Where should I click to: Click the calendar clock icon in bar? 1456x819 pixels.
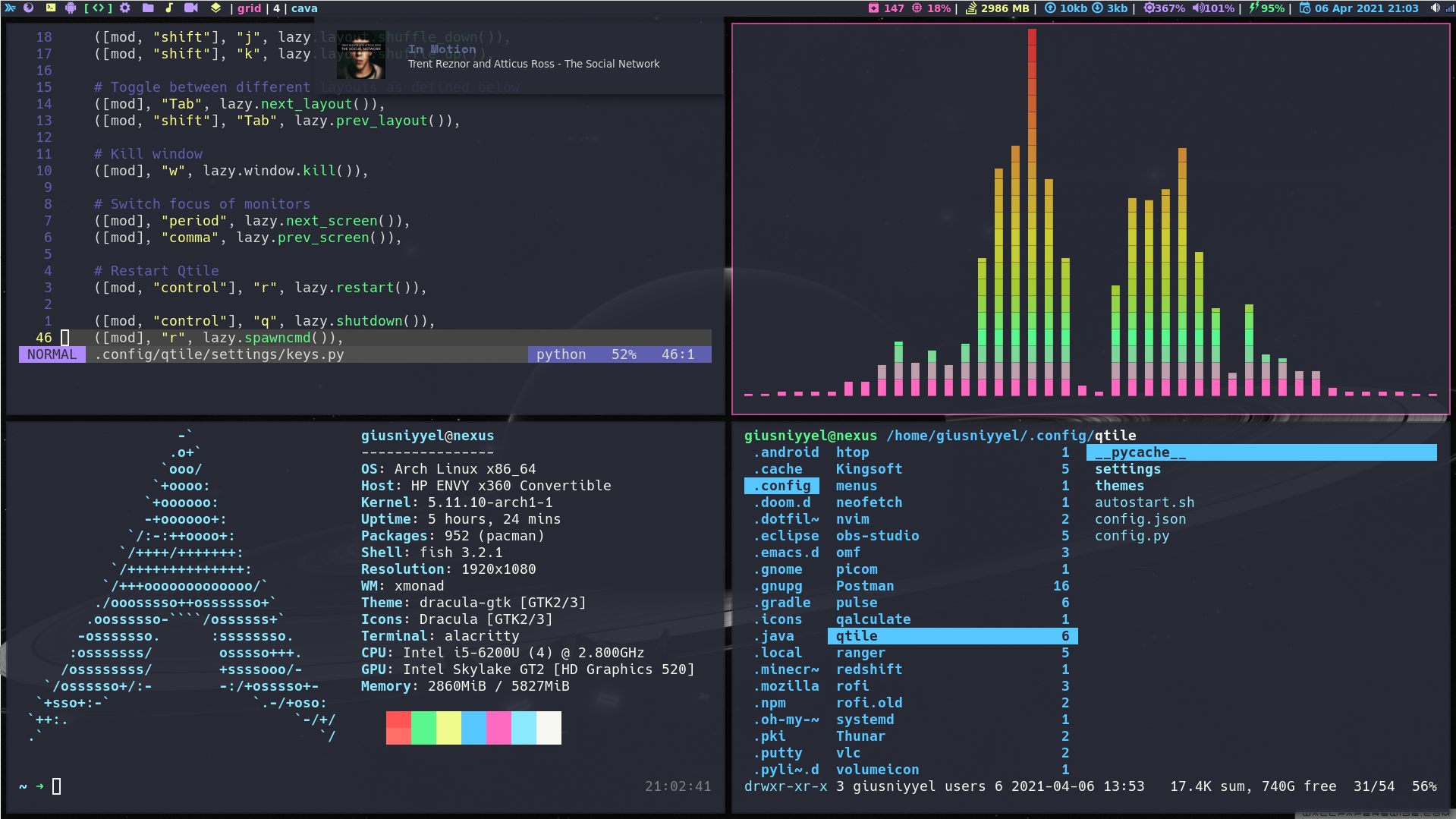point(1305,8)
